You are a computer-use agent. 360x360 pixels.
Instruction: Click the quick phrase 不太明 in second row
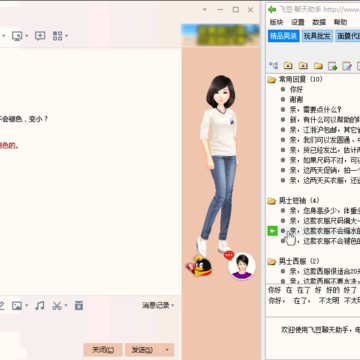[x=329, y=301]
